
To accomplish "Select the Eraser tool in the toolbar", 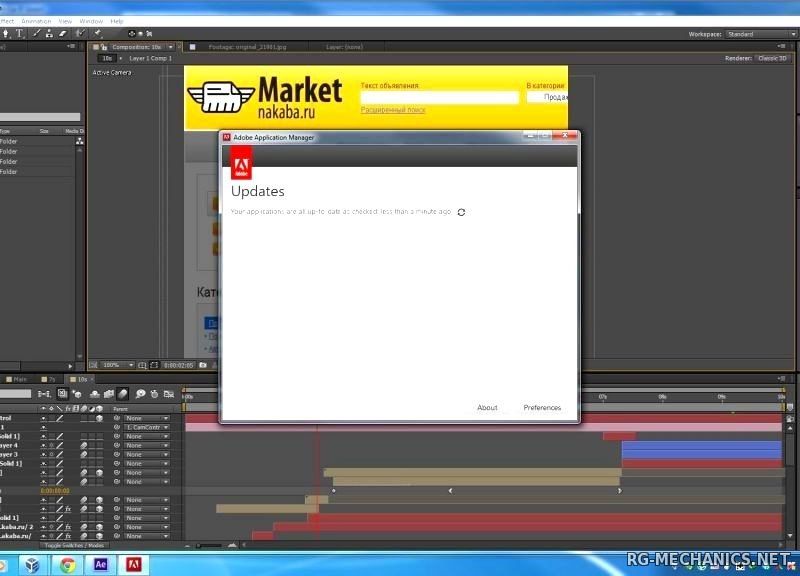I will [x=63, y=34].
